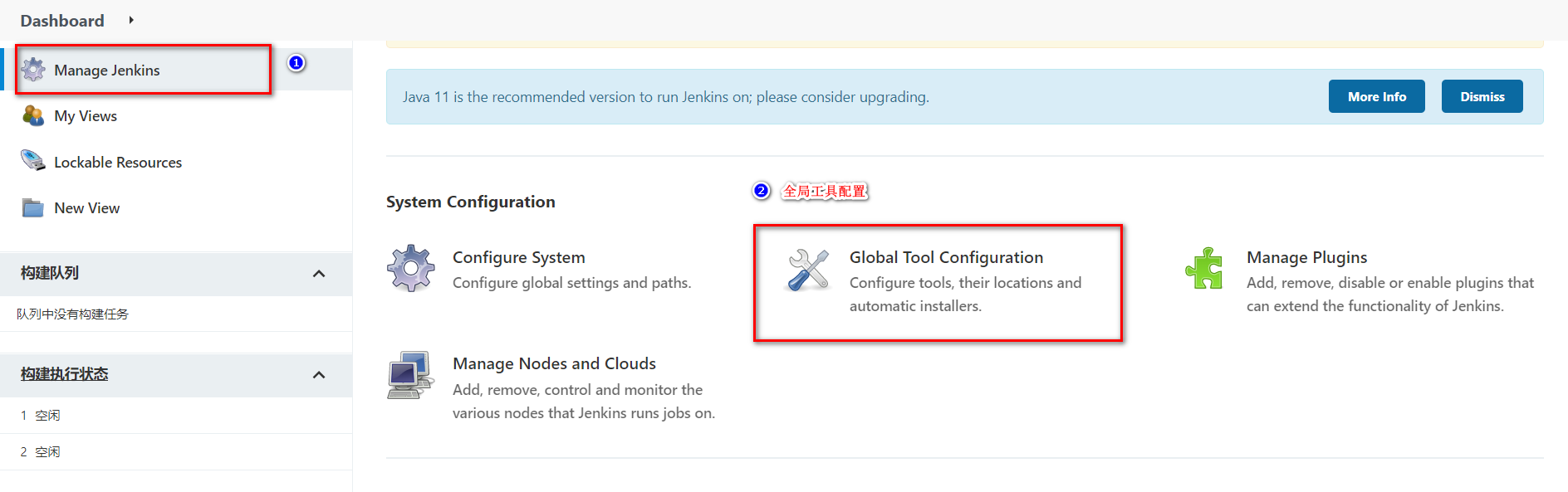Click the Configure System gear icon
The height and width of the screenshot is (492, 1568).
coord(411,268)
